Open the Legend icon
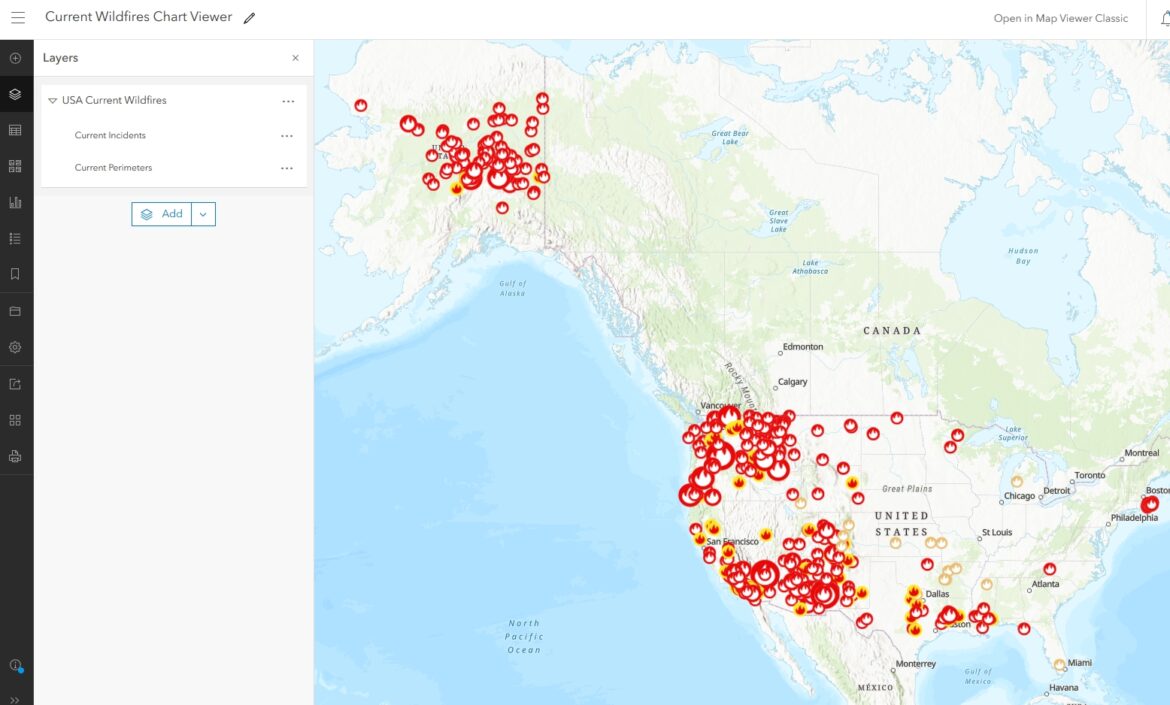The image size is (1170, 705). [15, 238]
